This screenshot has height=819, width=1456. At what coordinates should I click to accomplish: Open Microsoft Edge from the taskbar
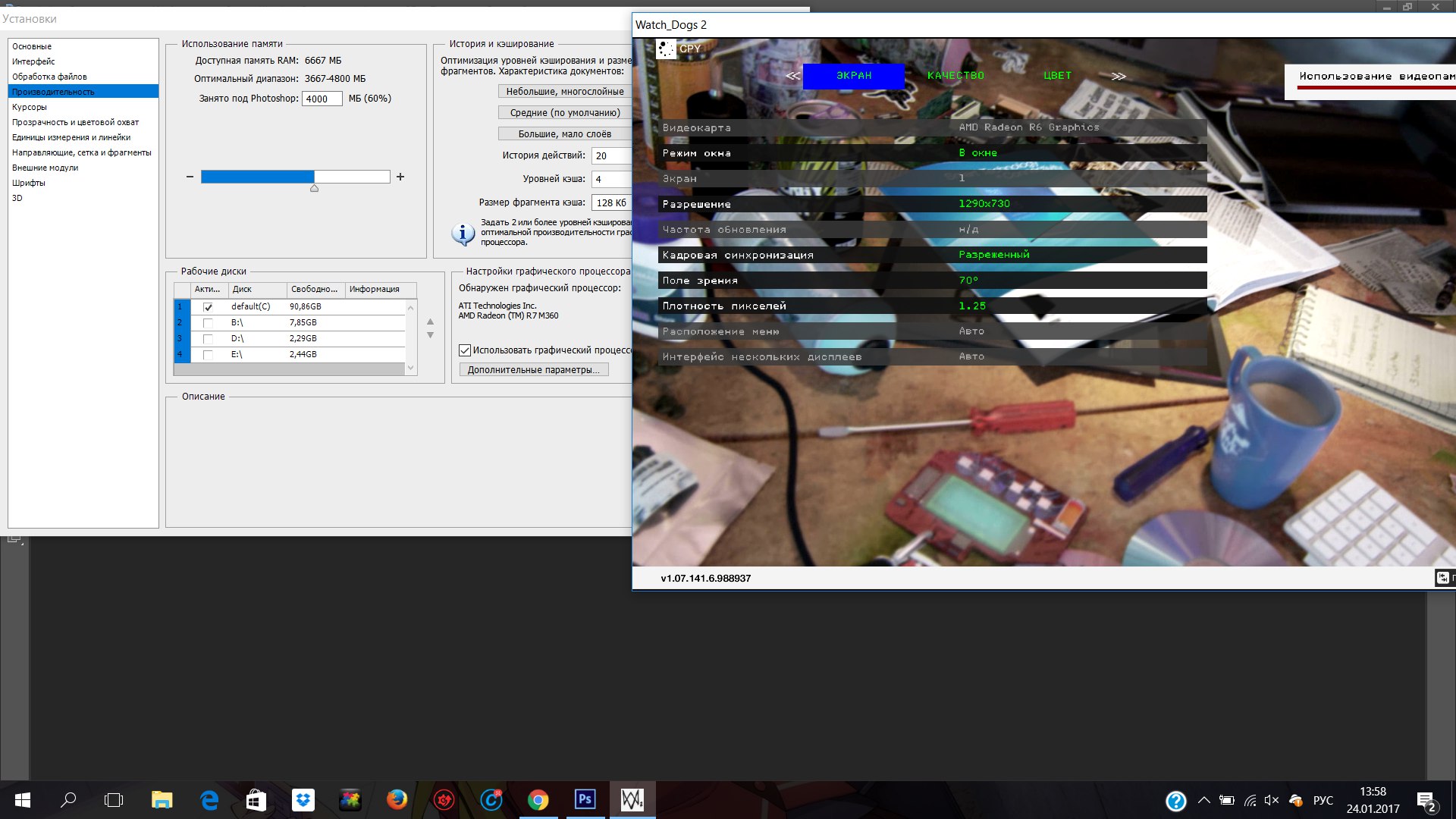pos(209,800)
